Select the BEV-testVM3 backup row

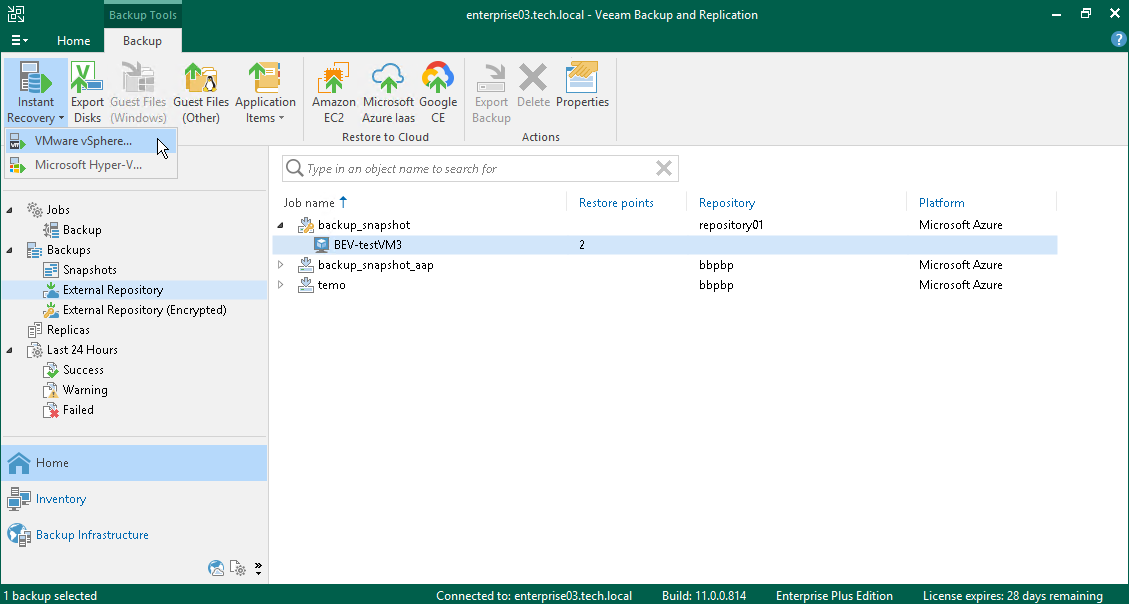coord(665,245)
